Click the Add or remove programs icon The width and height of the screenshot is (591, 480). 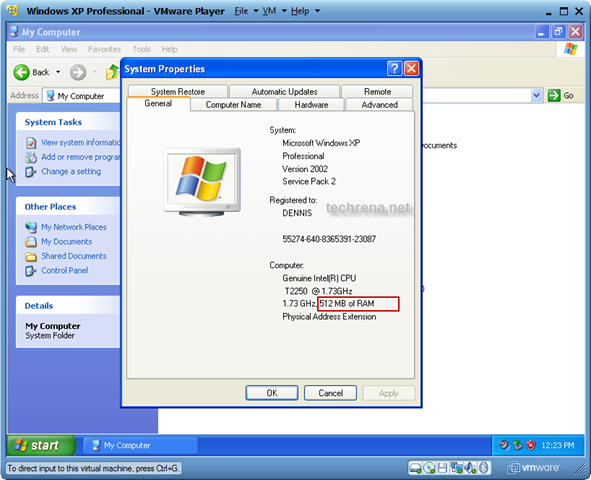(31, 157)
